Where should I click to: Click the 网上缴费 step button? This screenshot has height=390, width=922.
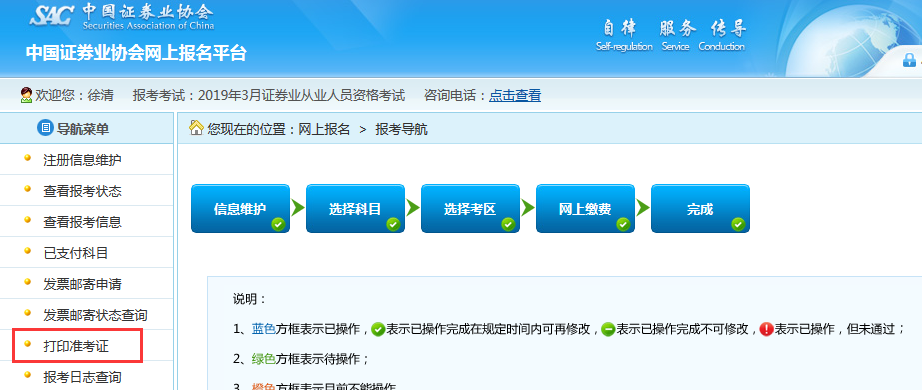(585, 209)
